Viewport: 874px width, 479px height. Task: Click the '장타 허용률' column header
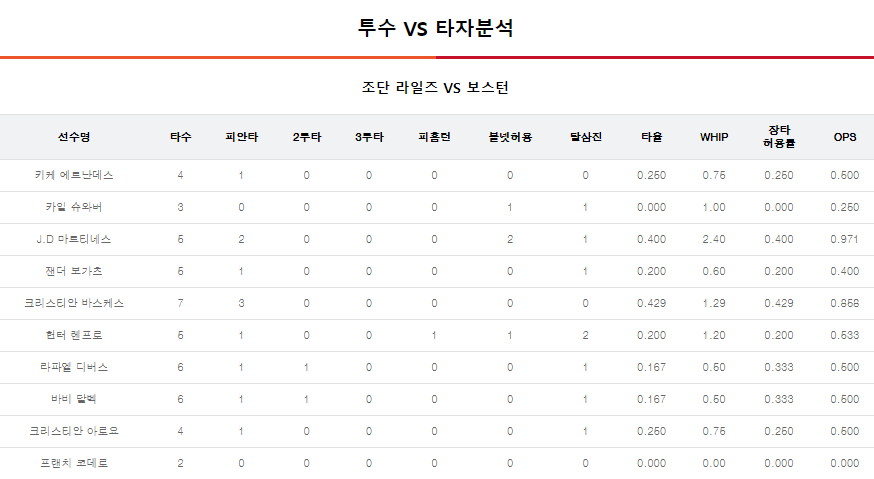click(x=779, y=137)
